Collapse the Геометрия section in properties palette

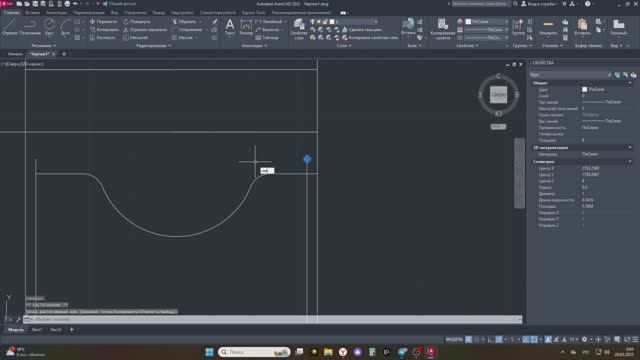click(630, 162)
